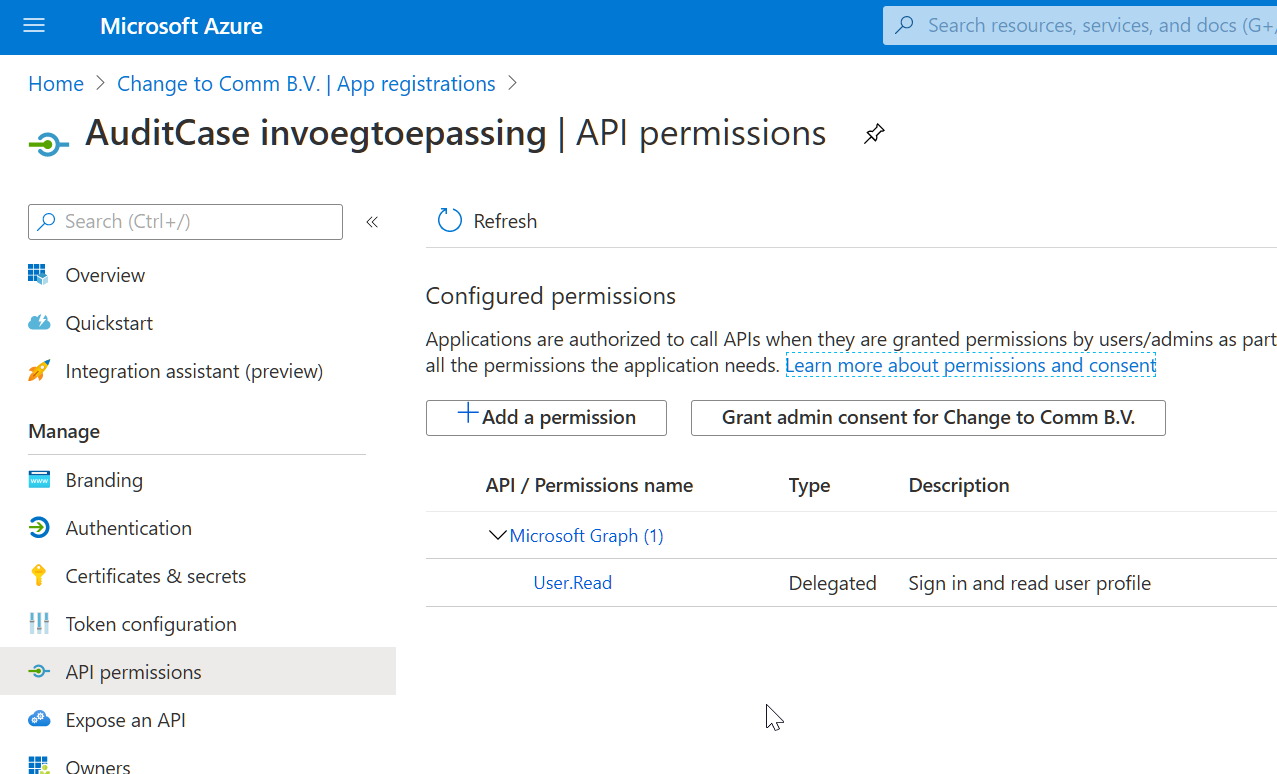Go to Authentication in Manage section
The height and width of the screenshot is (774, 1277).
tap(128, 528)
